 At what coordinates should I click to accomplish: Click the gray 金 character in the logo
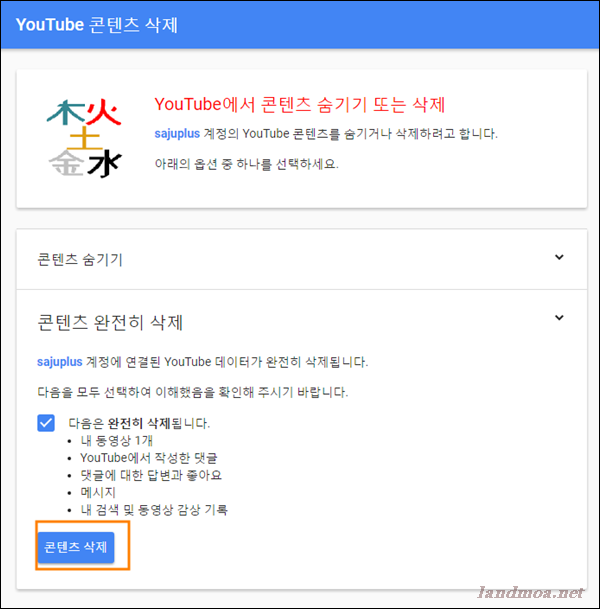pos(66,163)
